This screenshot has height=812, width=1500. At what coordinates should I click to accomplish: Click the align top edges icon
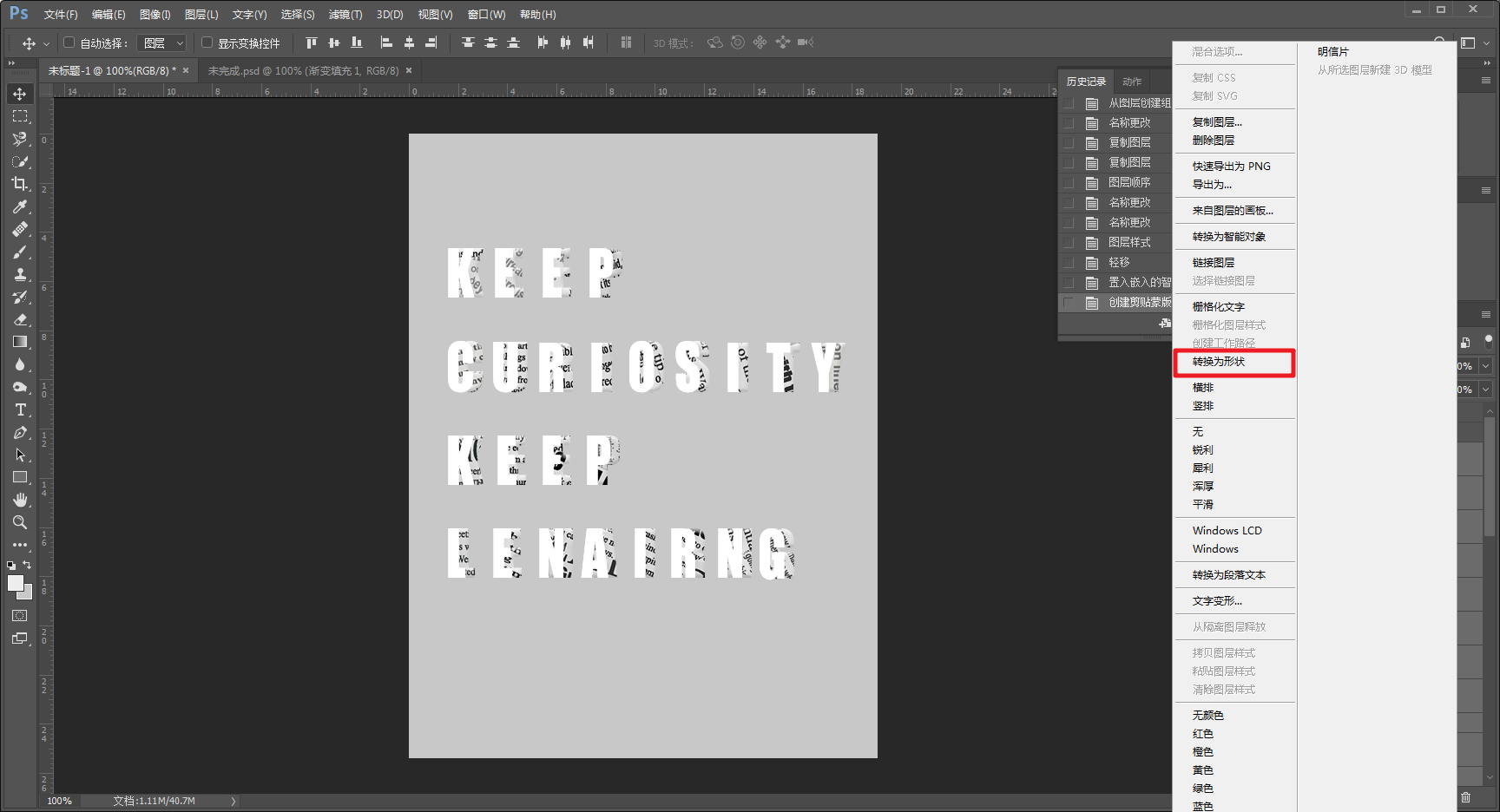pyautogui.click(x=312, y=43)
